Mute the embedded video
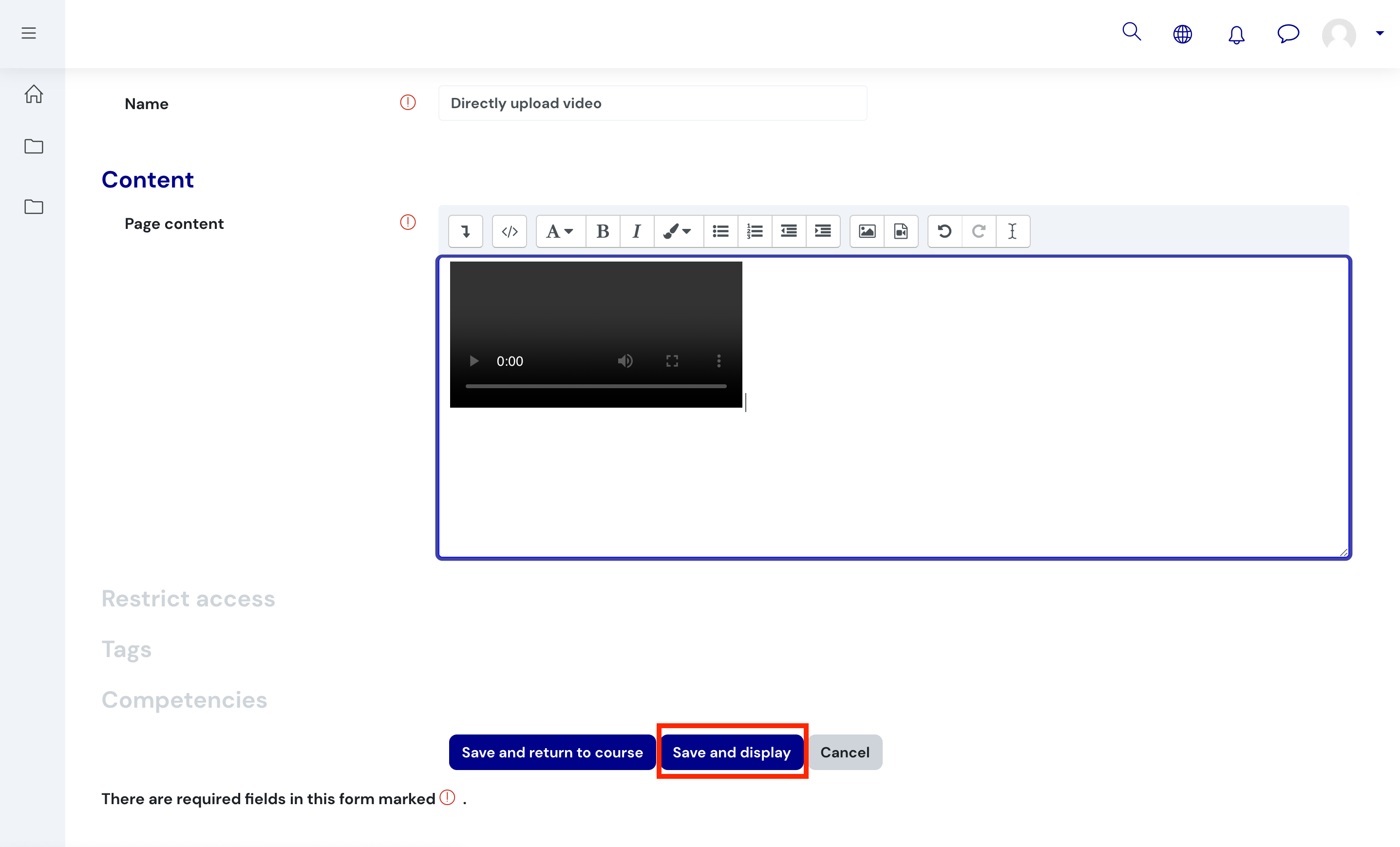Screen dimensions: 1400x847 pyautogui.click(x=625, y=361)
